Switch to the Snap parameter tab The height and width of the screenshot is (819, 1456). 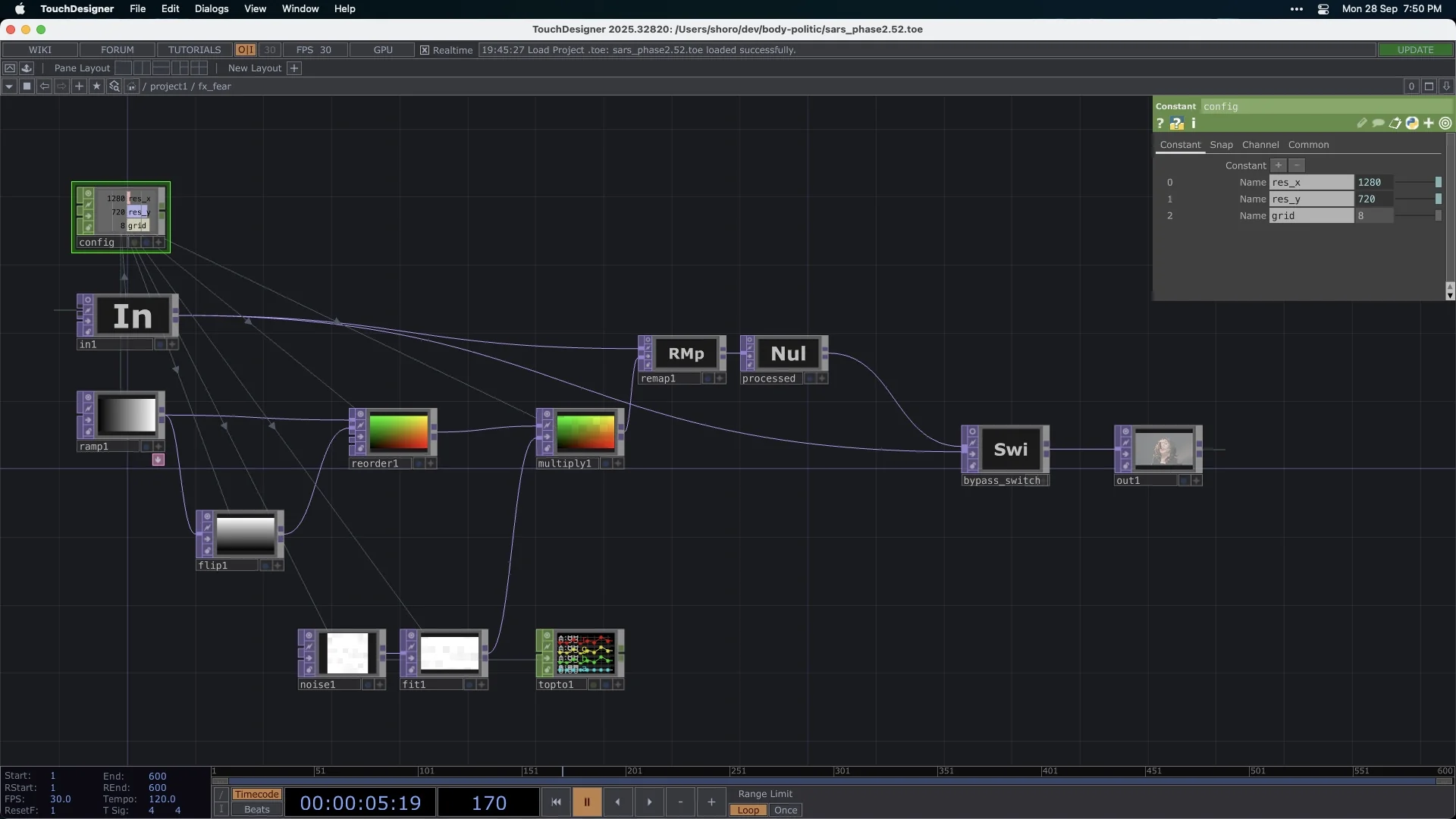click(x=1221, y=145)
